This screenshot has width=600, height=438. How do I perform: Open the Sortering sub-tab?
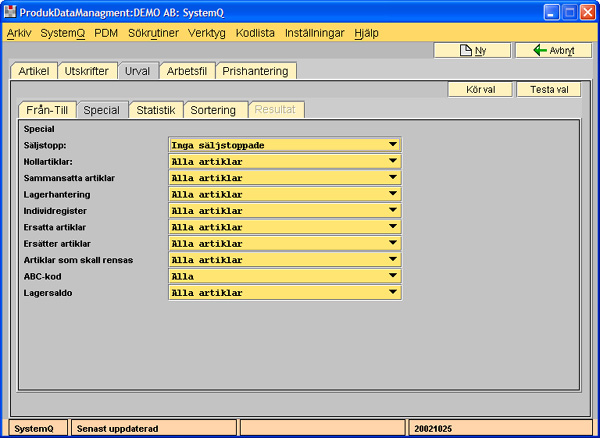coord(215,110)
